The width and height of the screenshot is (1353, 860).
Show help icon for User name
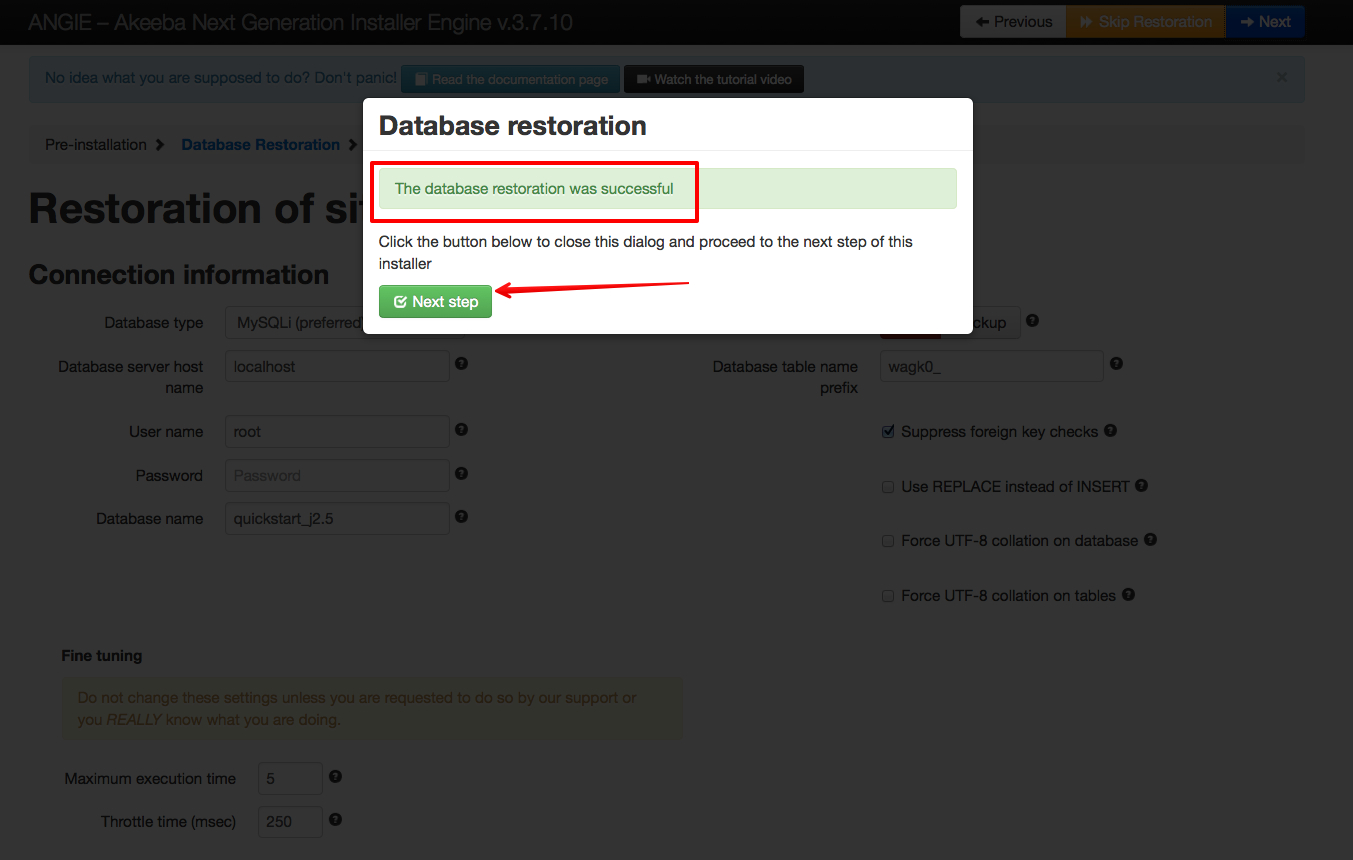click(x=461, y=429)
